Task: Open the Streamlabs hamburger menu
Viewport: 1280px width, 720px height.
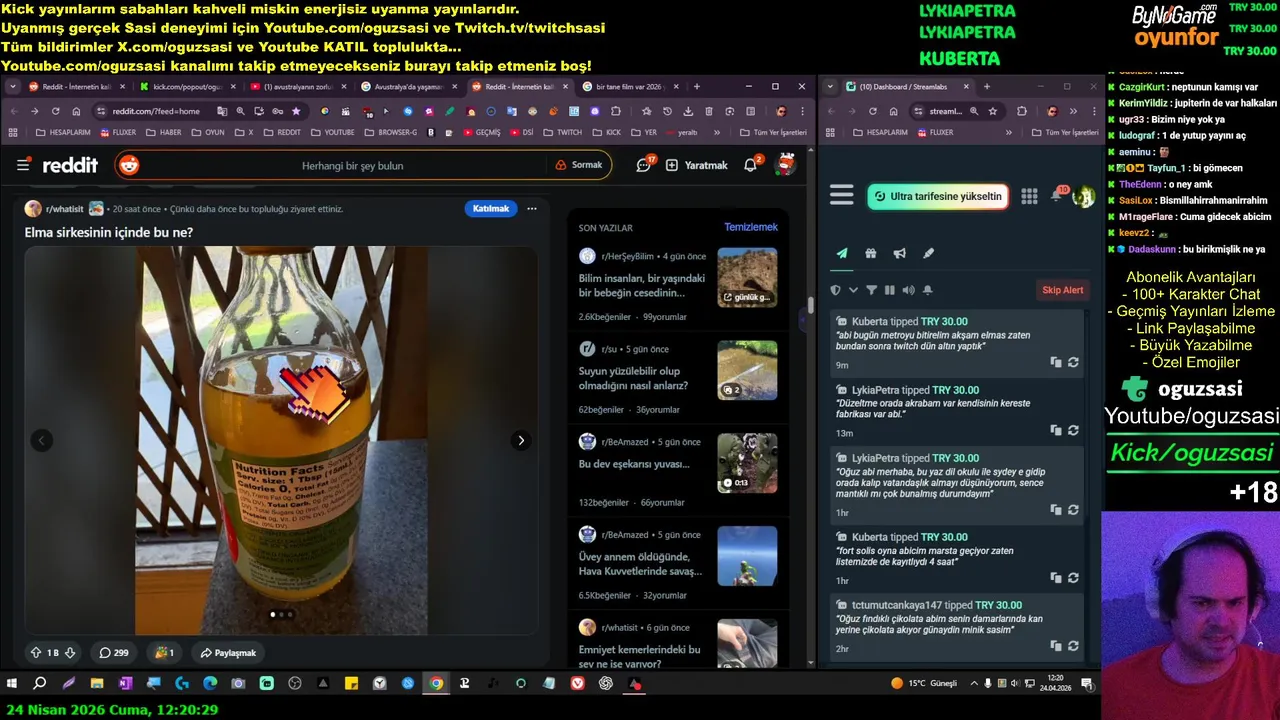Action: click(x=841, y=196)
